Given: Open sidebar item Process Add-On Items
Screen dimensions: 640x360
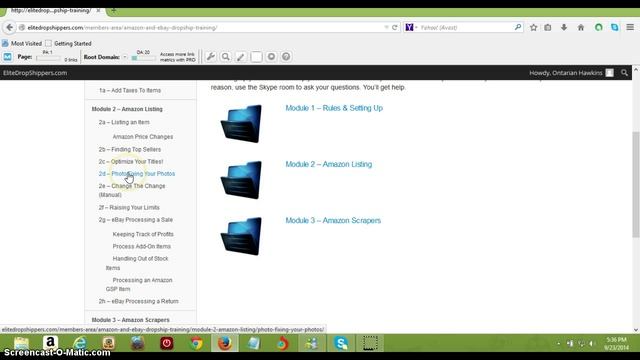Looking at the screenshot, I should (x=142, y=247).
